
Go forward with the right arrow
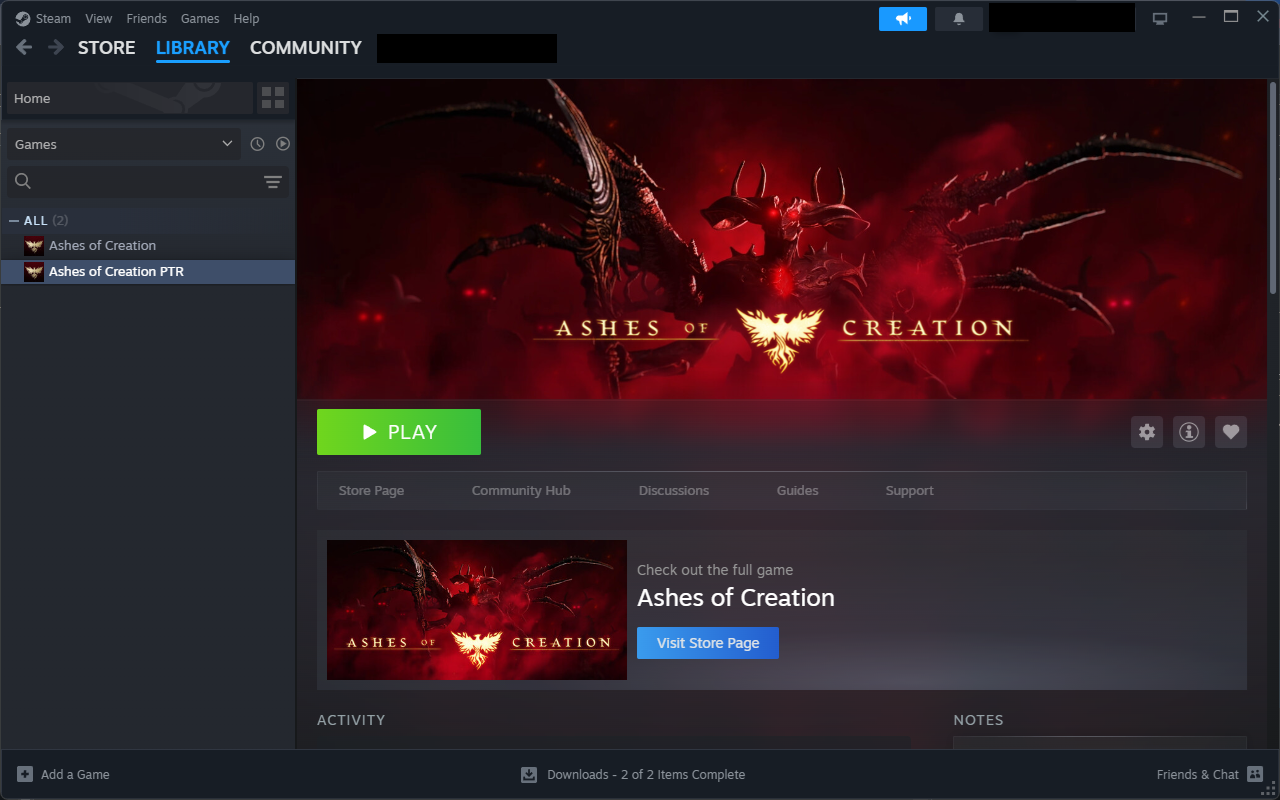(56, 47)
